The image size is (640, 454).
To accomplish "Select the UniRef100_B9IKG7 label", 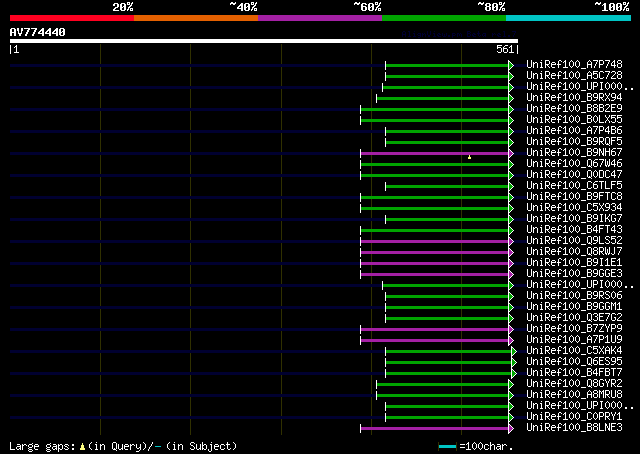I will point(574,219).
